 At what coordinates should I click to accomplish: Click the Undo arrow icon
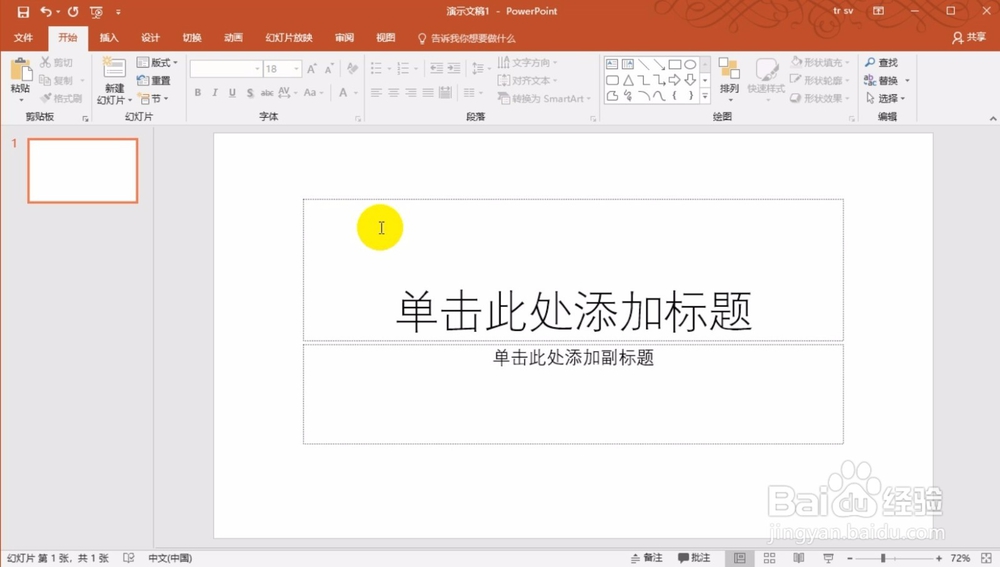tap(45, 11)
